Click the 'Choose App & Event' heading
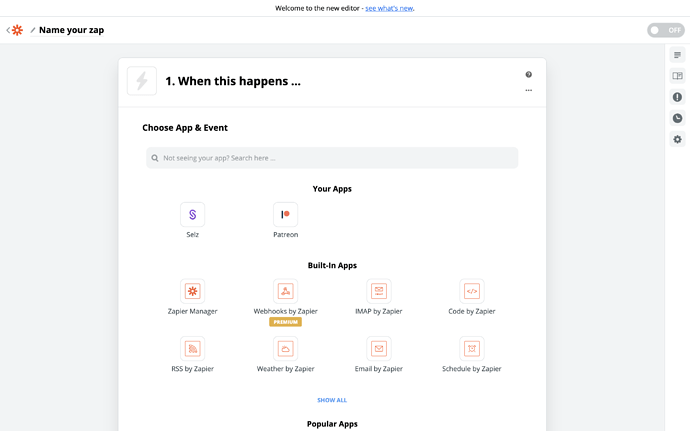 tap(185, 128)
